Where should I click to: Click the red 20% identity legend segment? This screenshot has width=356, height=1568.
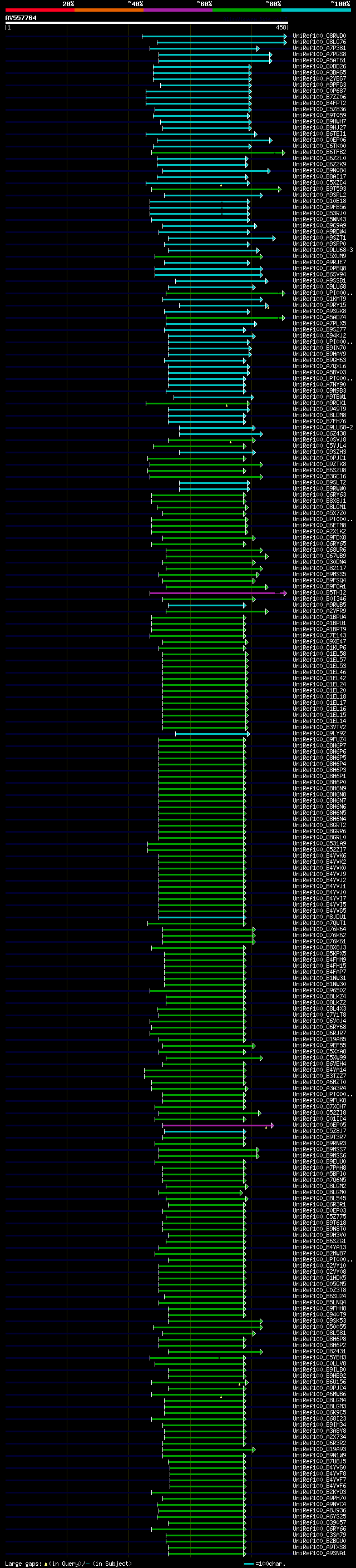click(39, 10)
